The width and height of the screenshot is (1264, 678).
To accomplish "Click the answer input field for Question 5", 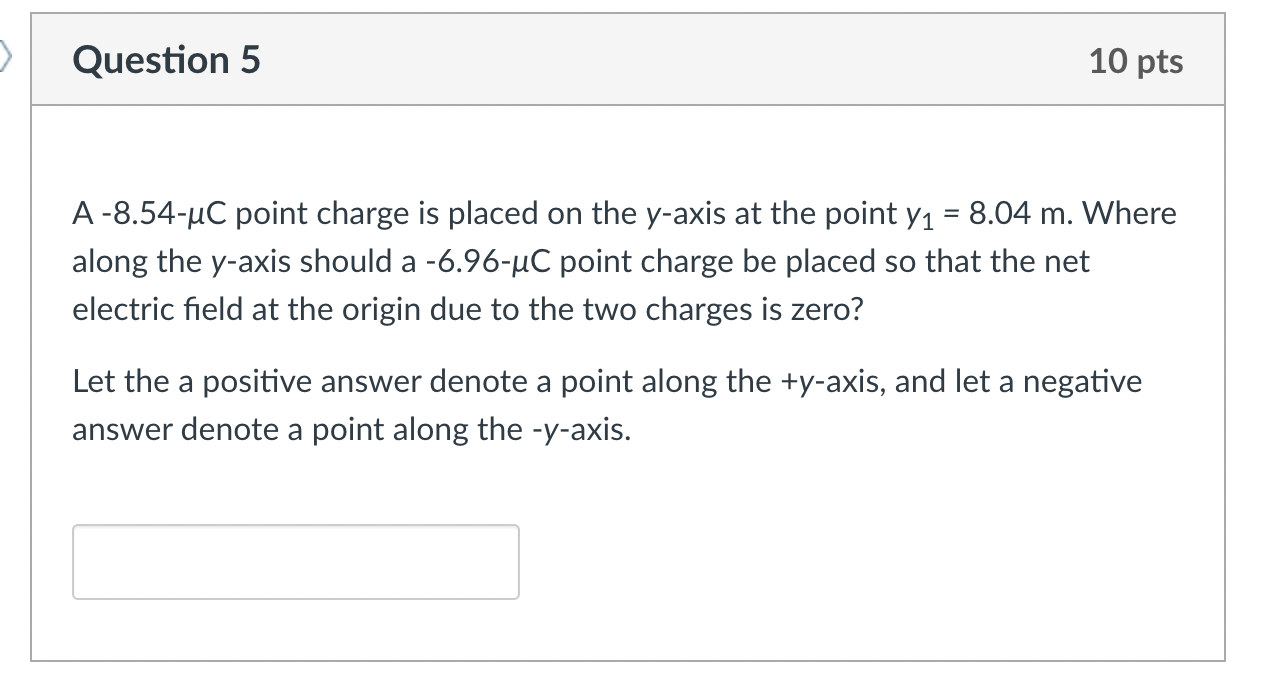I will point(295,561).
